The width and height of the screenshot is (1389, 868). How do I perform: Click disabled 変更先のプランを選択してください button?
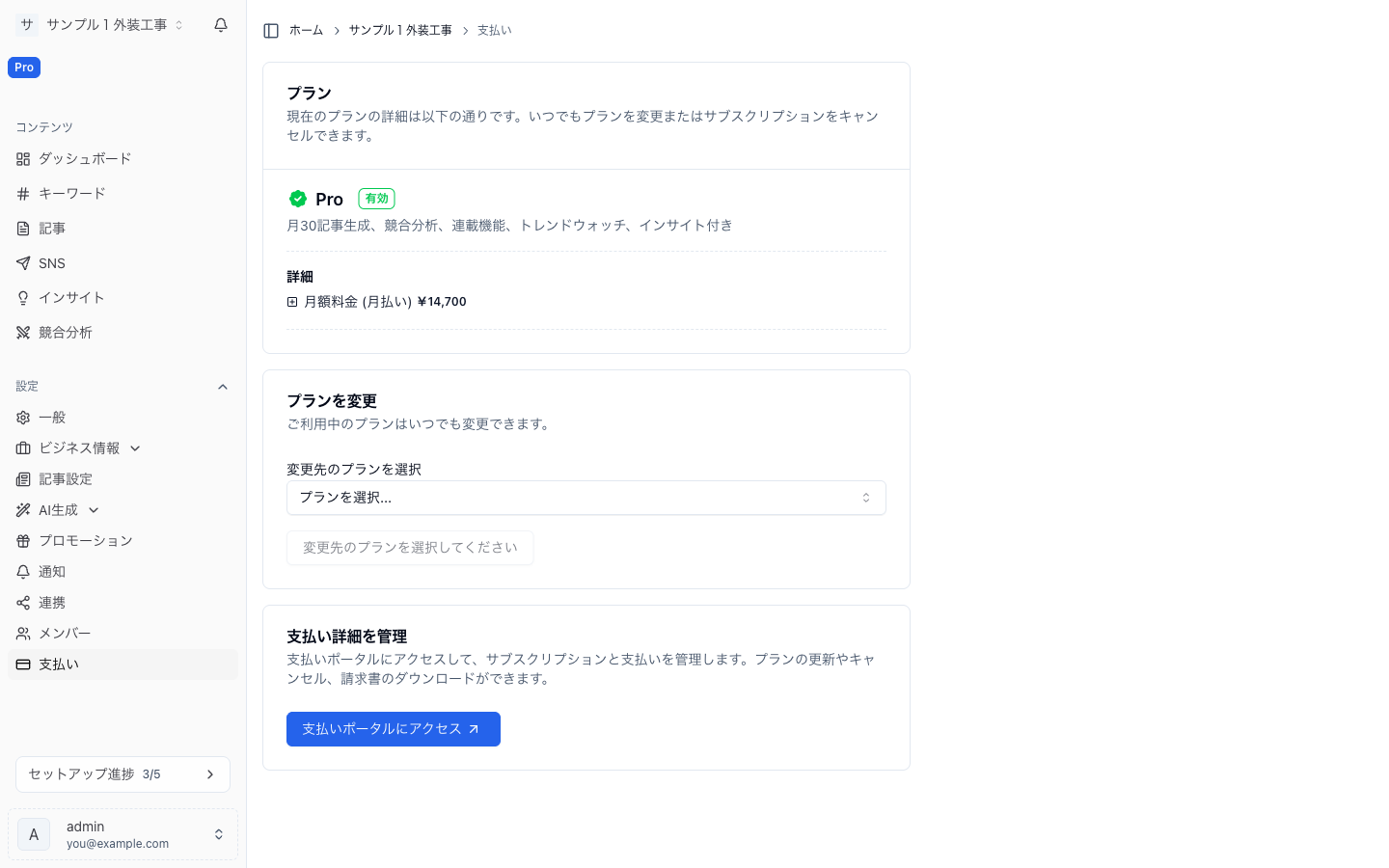410,548
